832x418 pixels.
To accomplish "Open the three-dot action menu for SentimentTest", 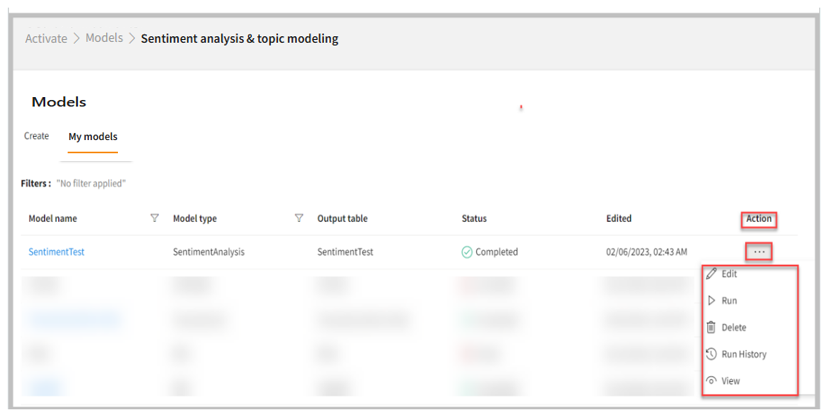I will (759, 252).
